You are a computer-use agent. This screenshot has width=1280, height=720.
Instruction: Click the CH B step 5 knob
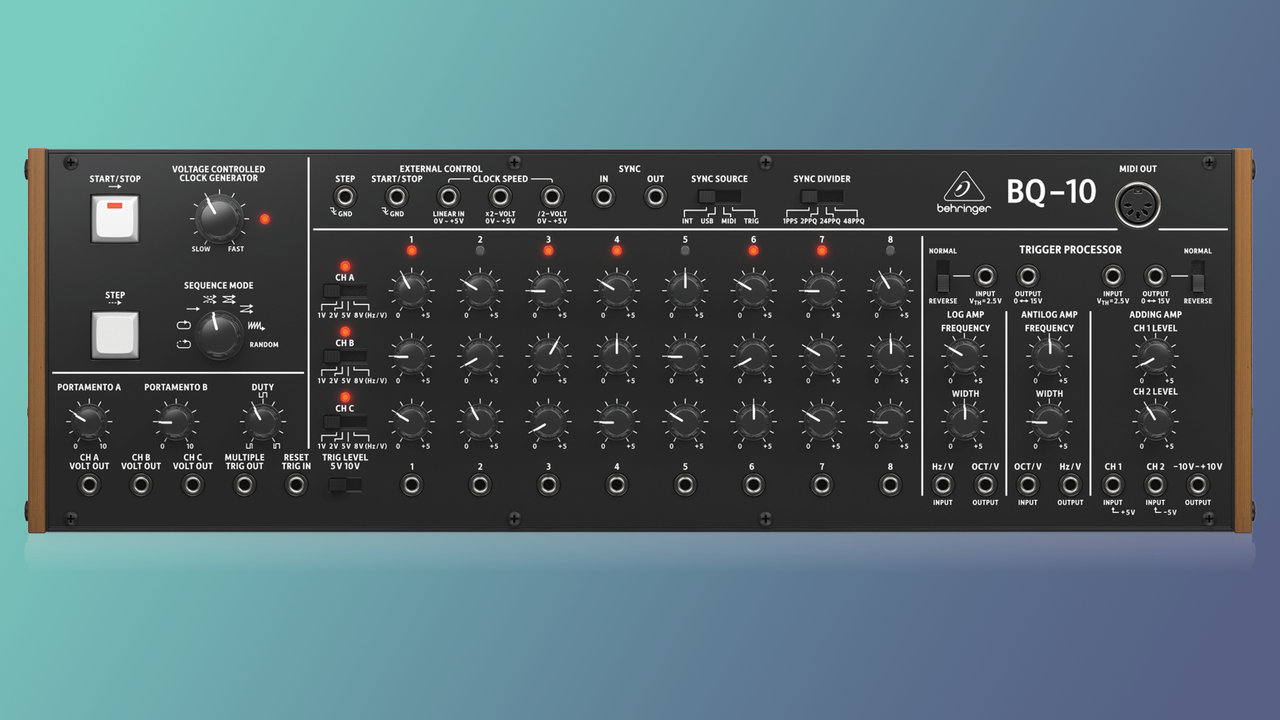[685, 355]
